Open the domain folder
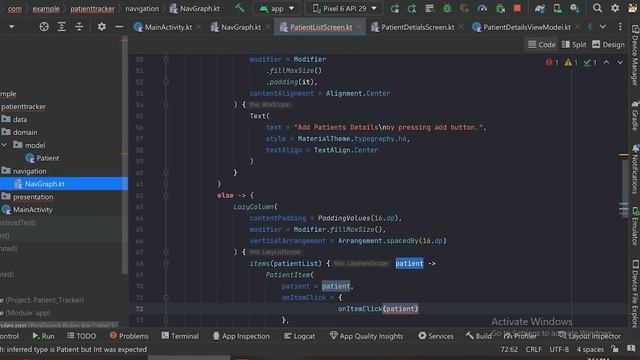The width and height of the screenshot is (640, 360). click(20, 132)
